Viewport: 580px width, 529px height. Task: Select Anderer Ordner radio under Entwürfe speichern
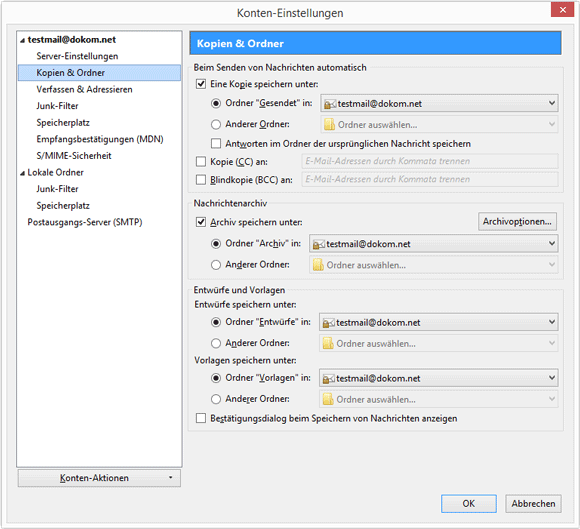(x=216, y=343)
